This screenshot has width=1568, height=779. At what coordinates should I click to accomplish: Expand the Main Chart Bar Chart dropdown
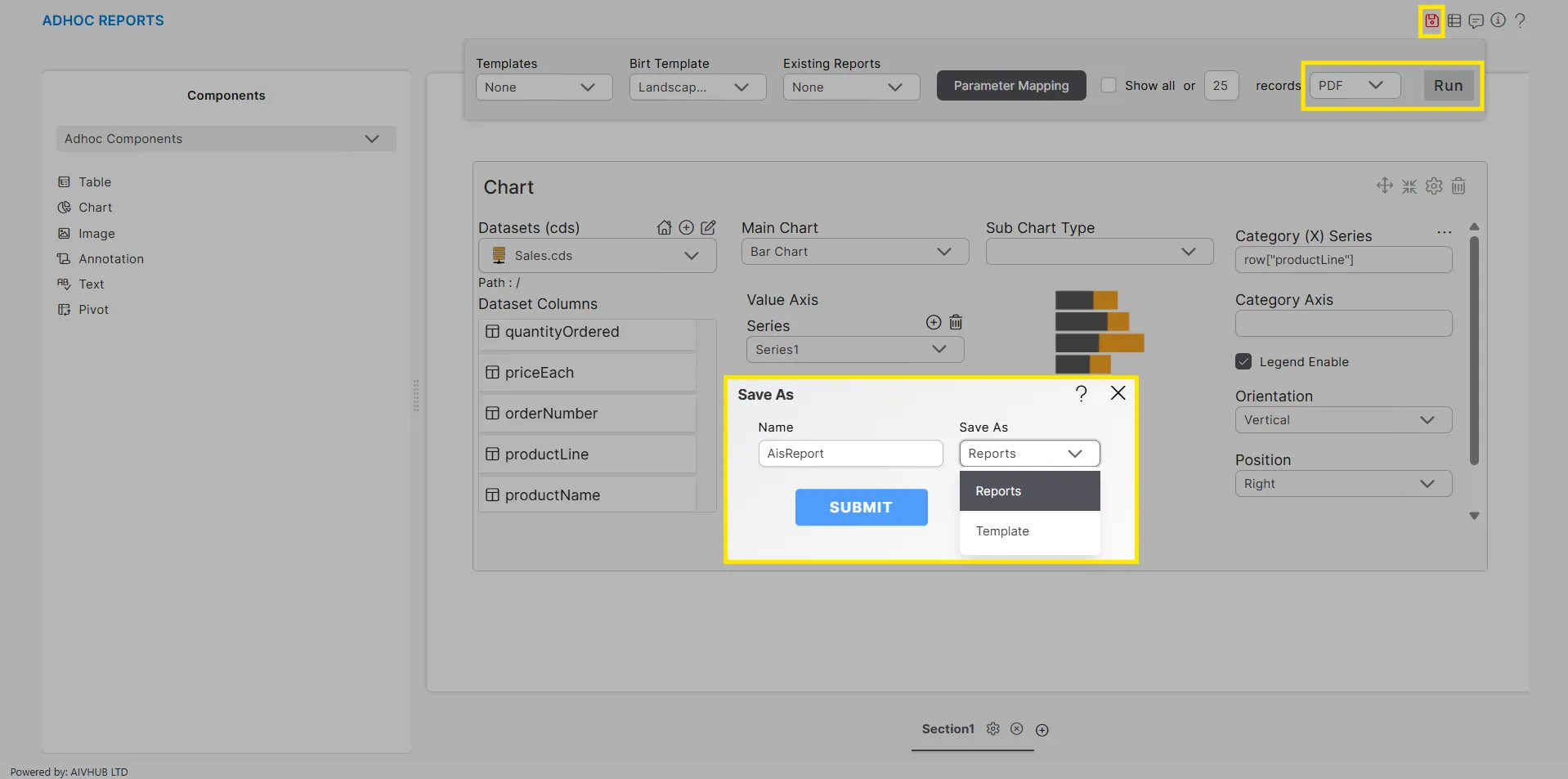point(854,252)
